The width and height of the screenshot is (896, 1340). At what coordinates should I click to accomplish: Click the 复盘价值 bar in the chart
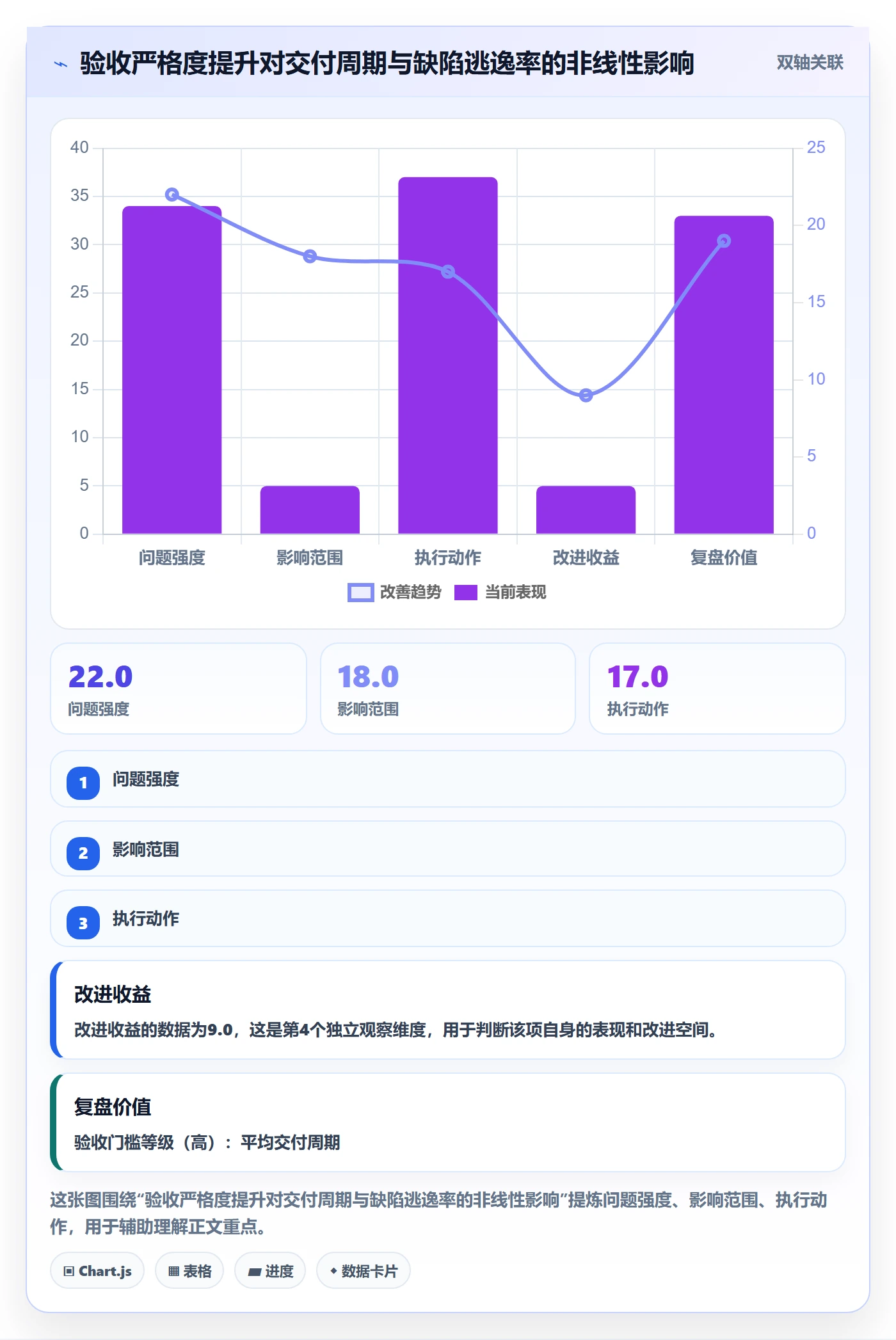point(724,374)
